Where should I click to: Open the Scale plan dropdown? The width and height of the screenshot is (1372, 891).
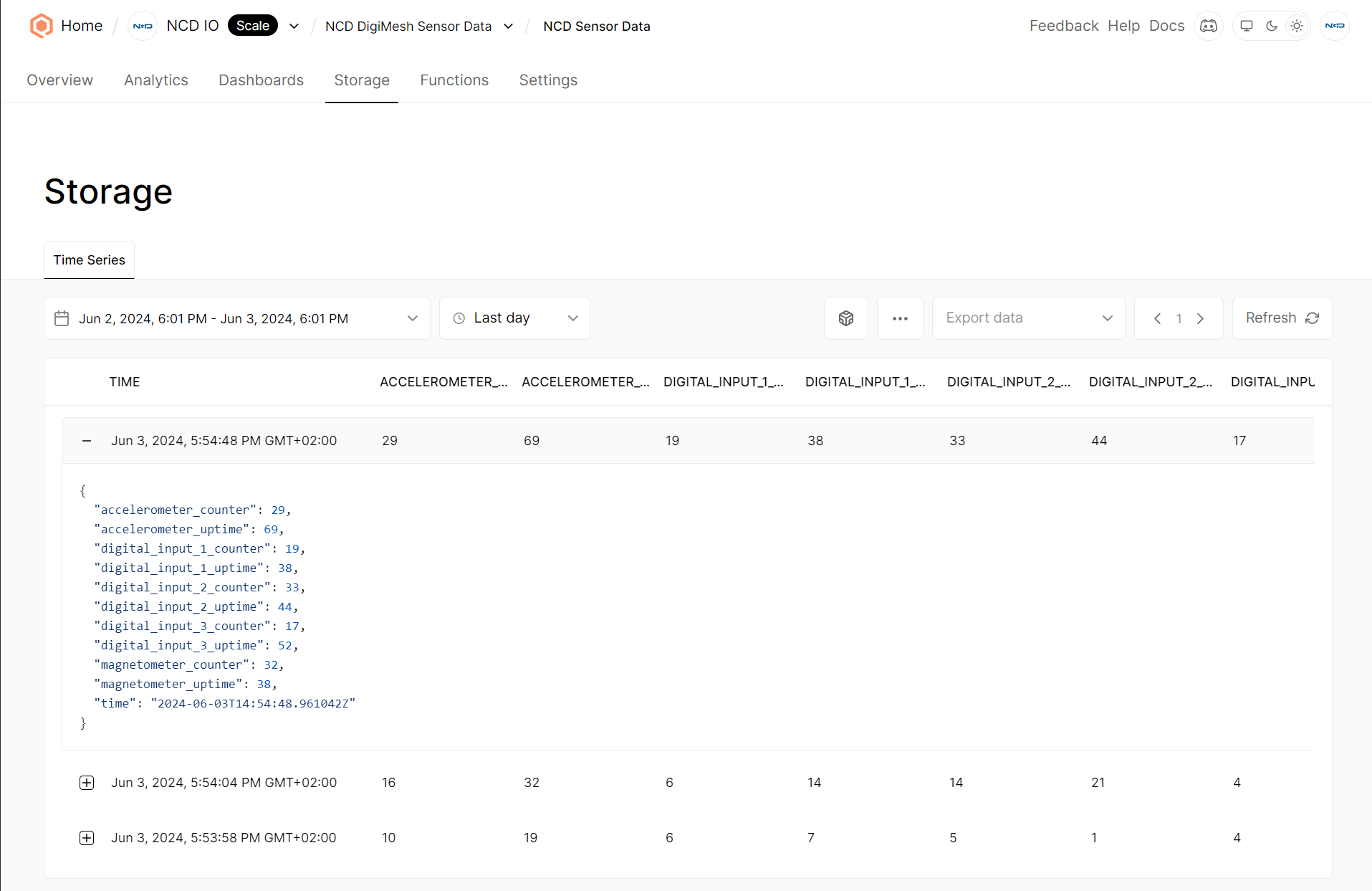pyautogui.click(x=294, y=26)
